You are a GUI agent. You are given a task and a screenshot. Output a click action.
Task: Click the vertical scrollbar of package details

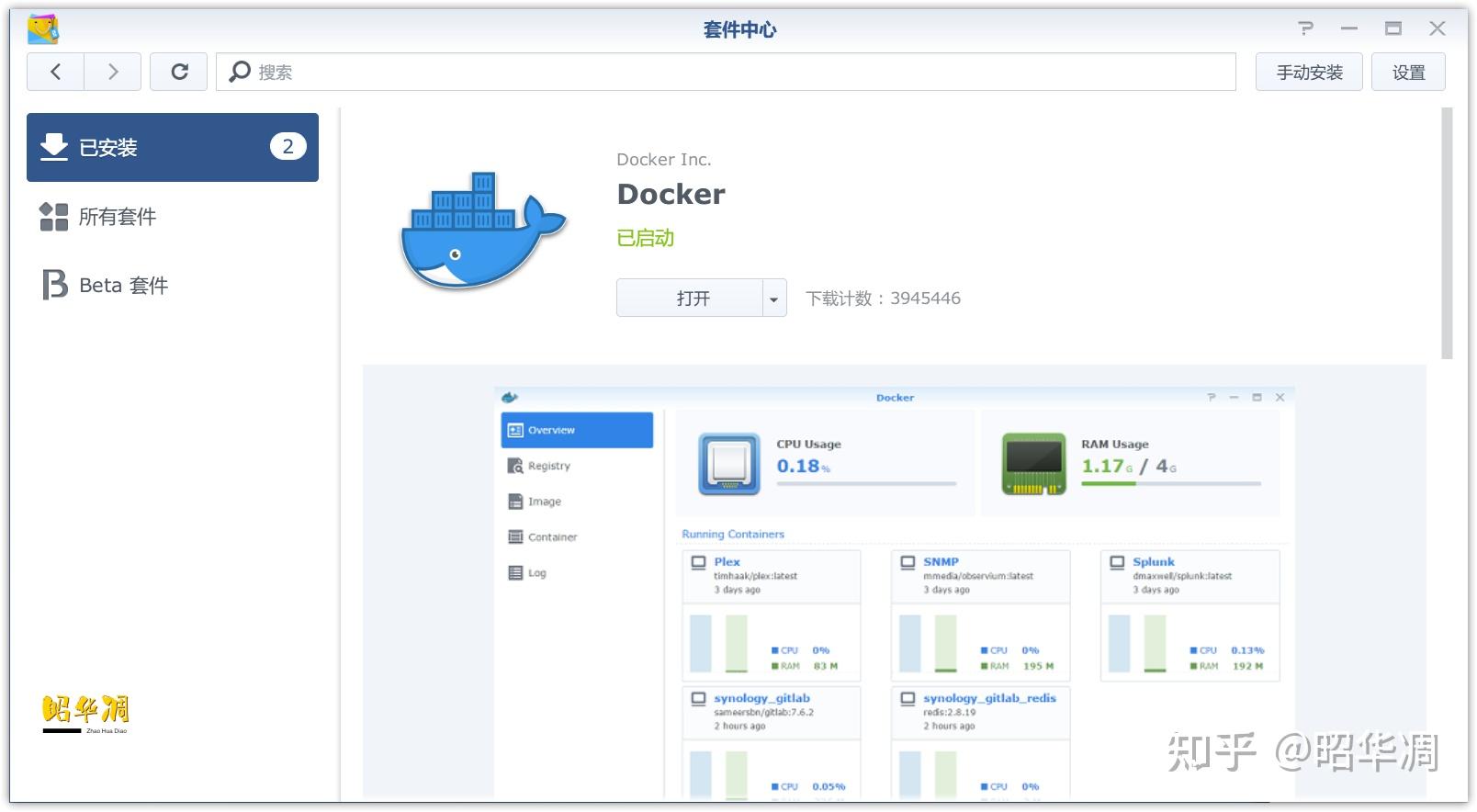click(1448, 233)
